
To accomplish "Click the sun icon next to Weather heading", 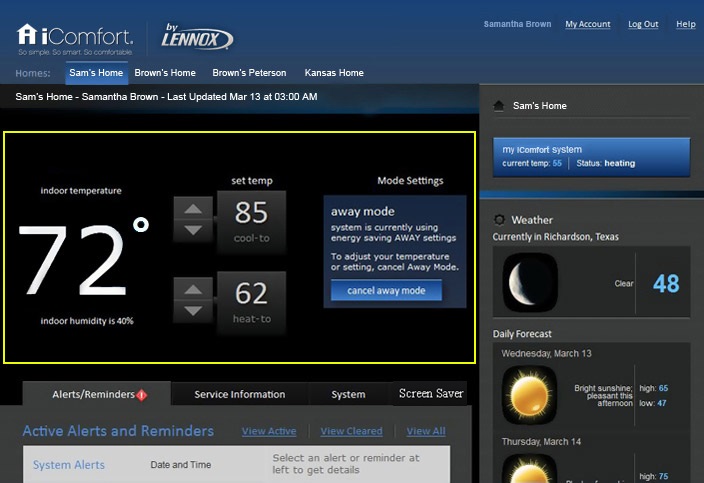I will [499, 219].
